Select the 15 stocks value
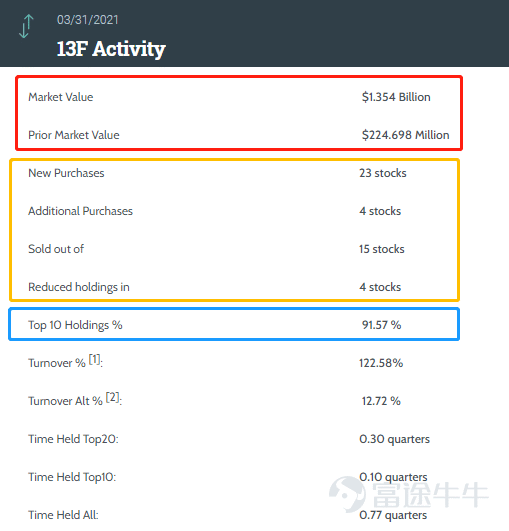Viewport: 509px width, 531px height. [x=382, y=249]
